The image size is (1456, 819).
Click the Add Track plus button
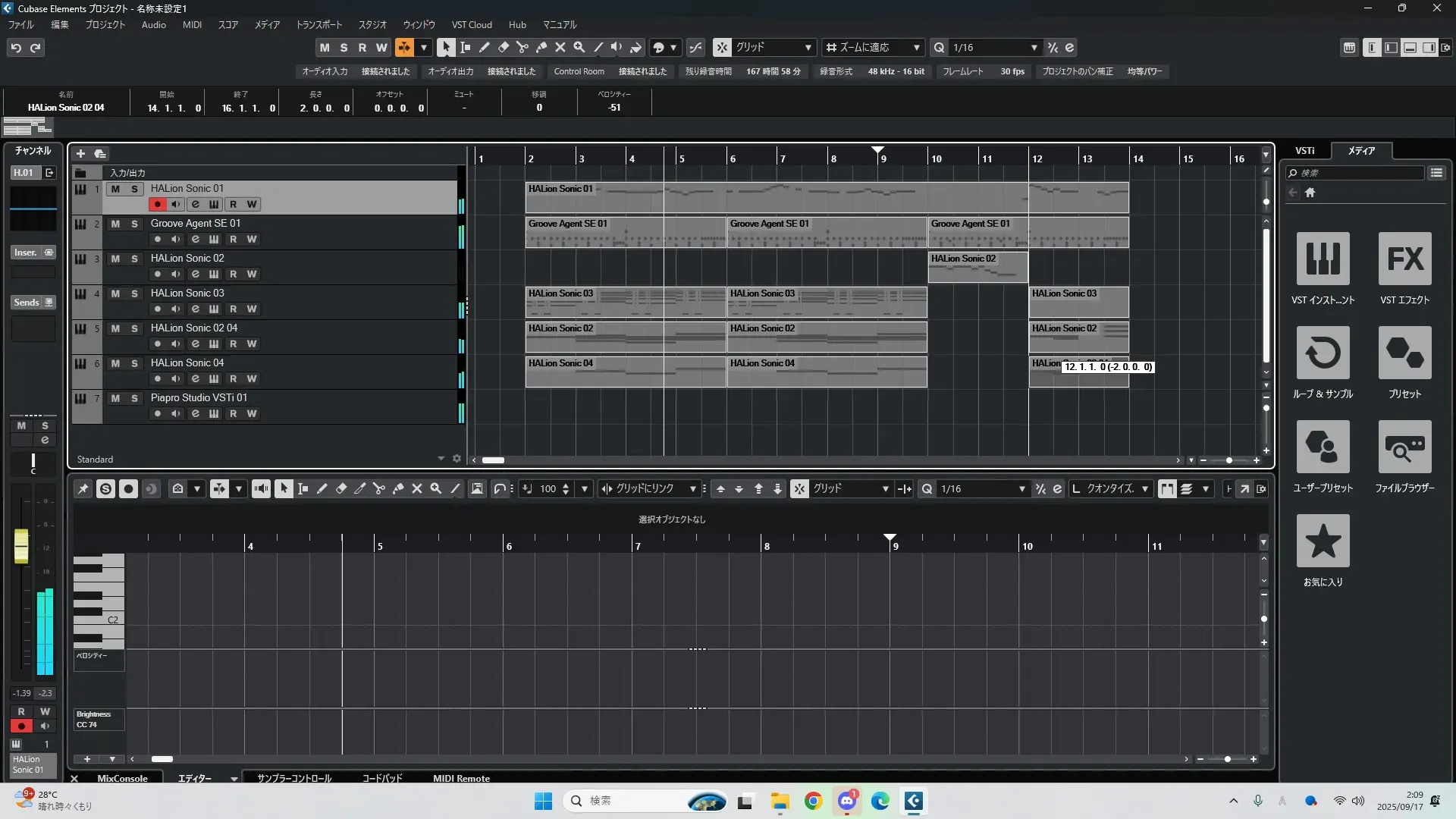pyautogui.click(x=80, y=154)
